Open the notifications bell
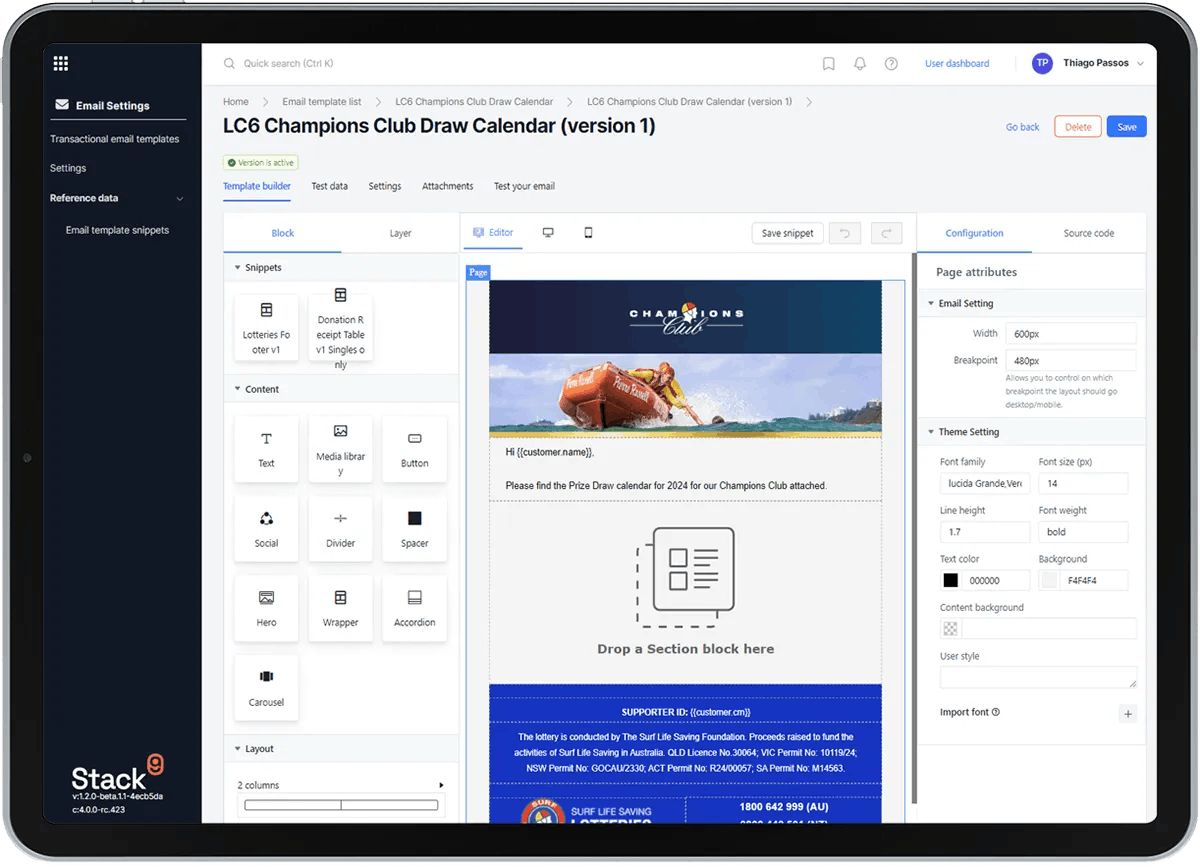Viewport: 1200px width, 867px height. click(860, 64)
